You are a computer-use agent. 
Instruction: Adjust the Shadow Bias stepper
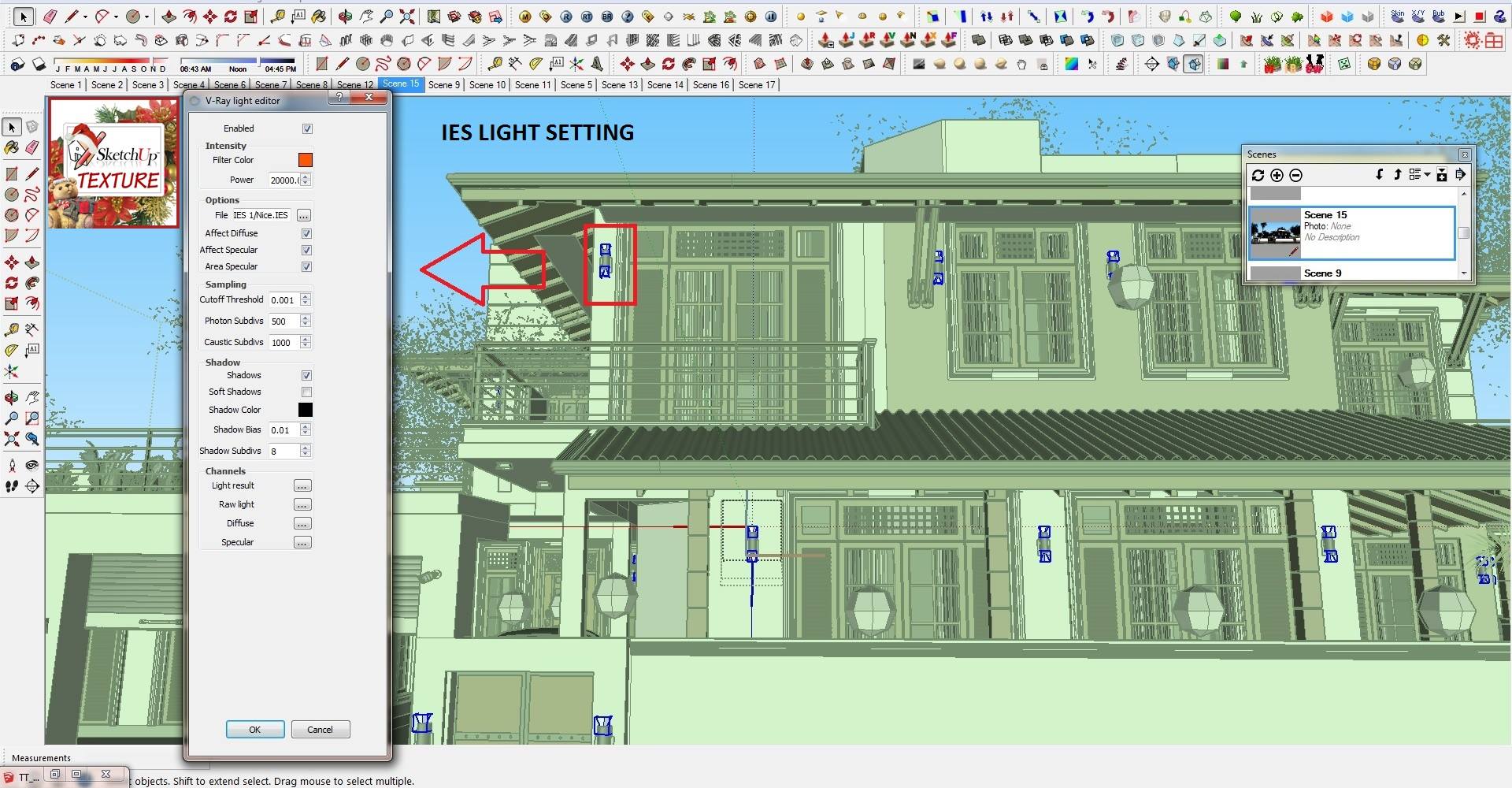306,429
